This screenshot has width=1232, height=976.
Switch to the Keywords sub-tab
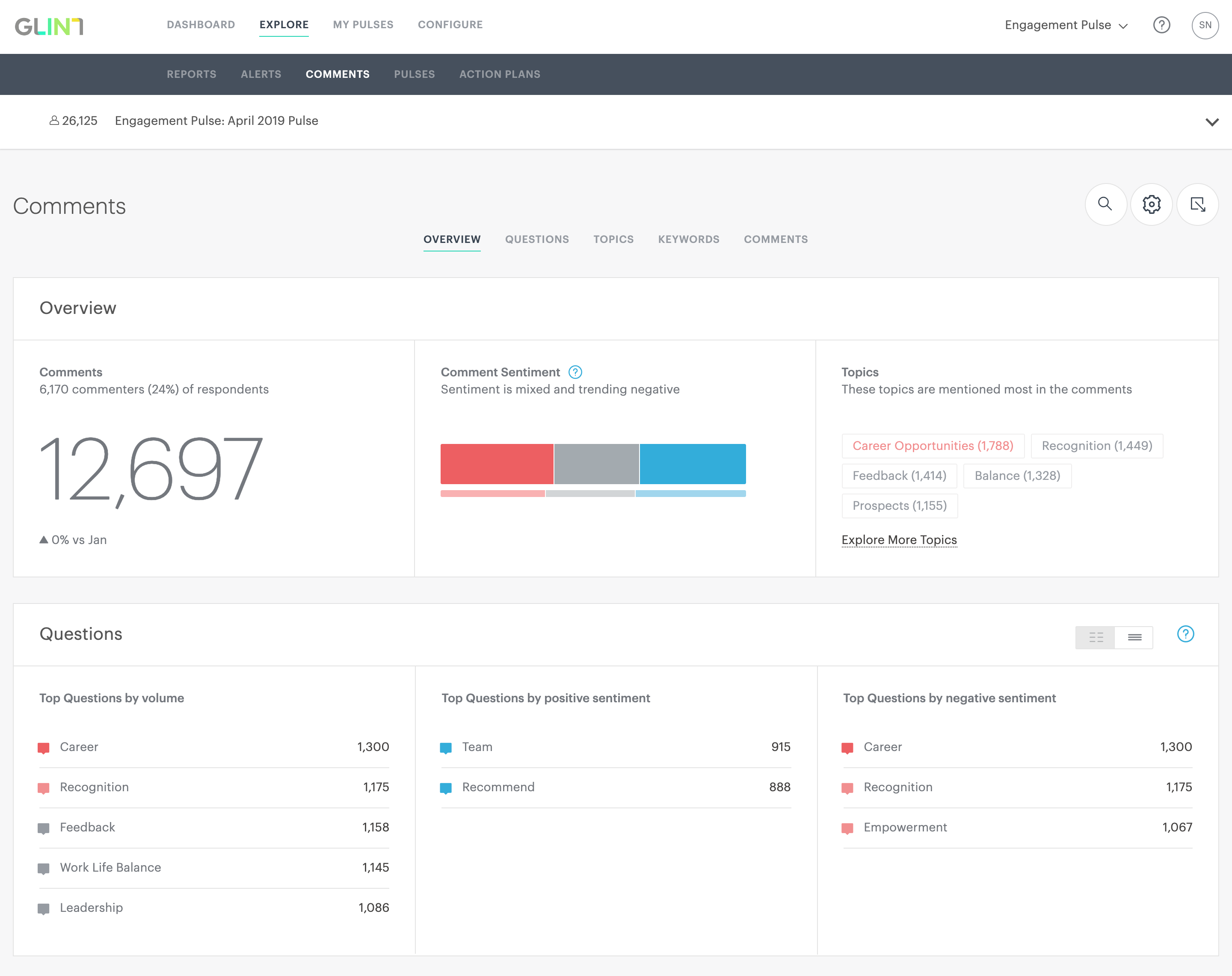[689, 240]
